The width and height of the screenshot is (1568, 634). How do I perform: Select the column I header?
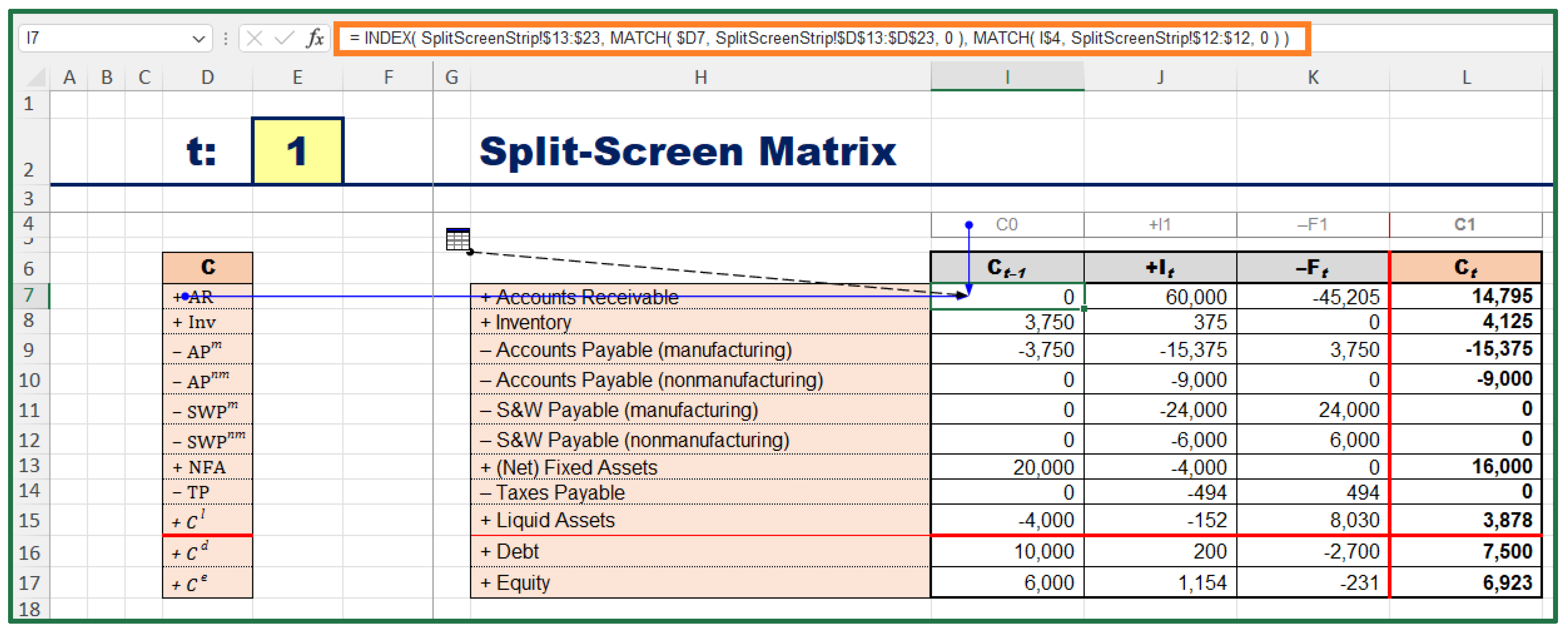click(x=1007, y=77)
